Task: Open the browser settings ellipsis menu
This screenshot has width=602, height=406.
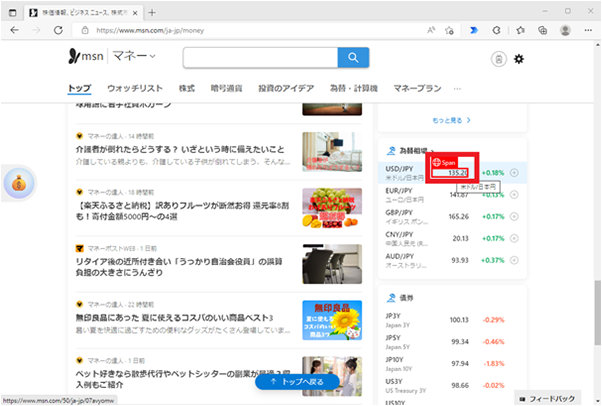Action: click(x=588, y=30)
